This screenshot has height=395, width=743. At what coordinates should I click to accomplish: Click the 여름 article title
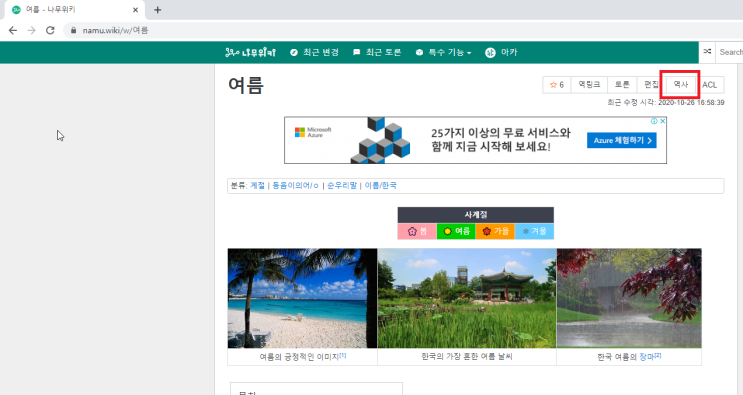245,86
